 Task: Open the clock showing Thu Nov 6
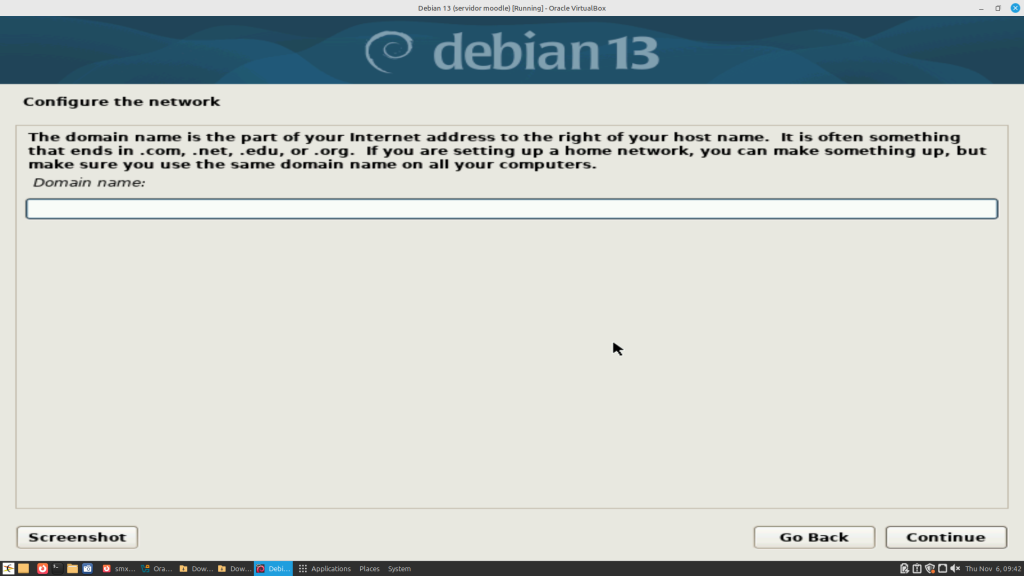[x=992, y=568]
